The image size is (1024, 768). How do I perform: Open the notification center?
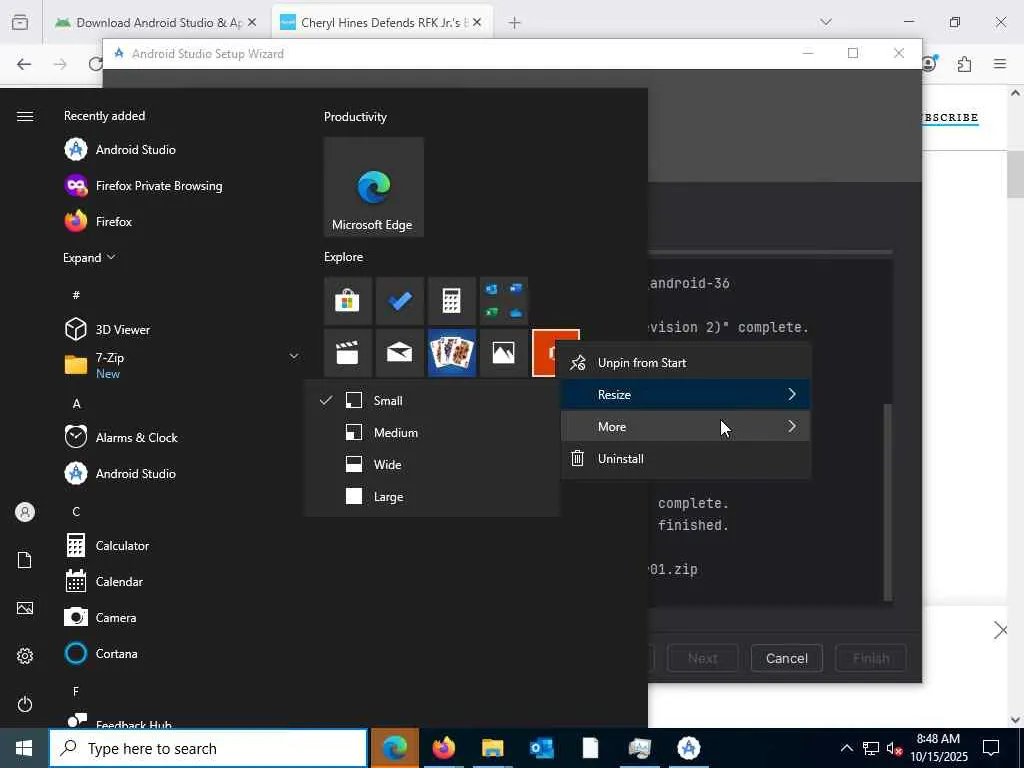tap(991, 748)
